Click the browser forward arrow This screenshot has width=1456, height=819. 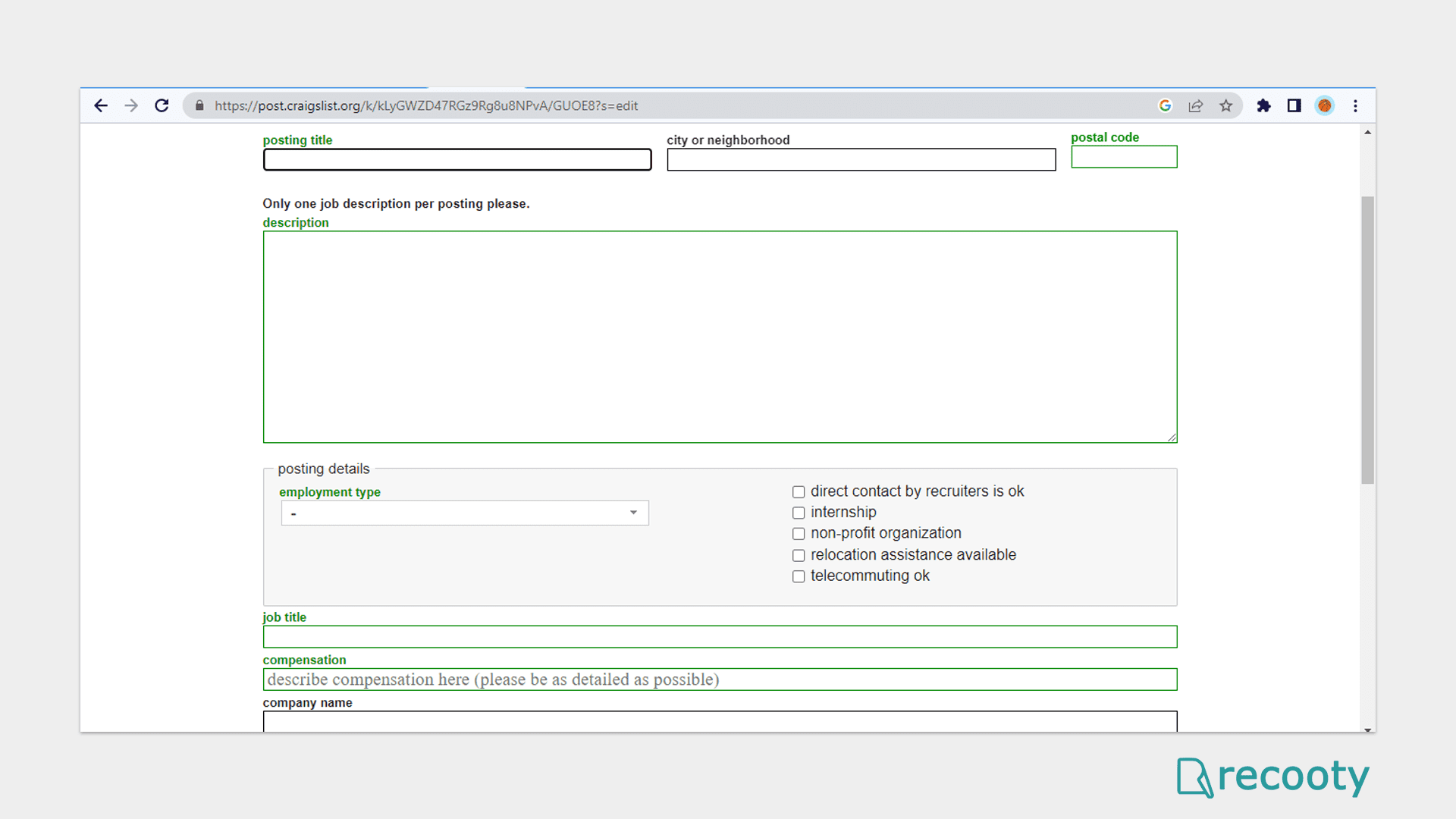[x=131, y=105]
